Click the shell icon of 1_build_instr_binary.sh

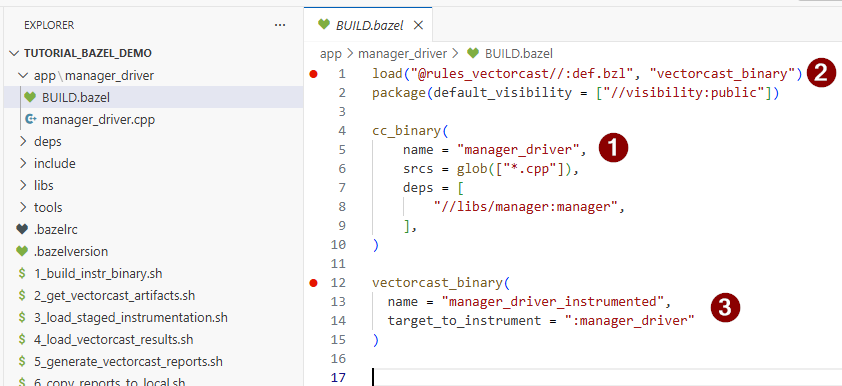coord(22,273)
